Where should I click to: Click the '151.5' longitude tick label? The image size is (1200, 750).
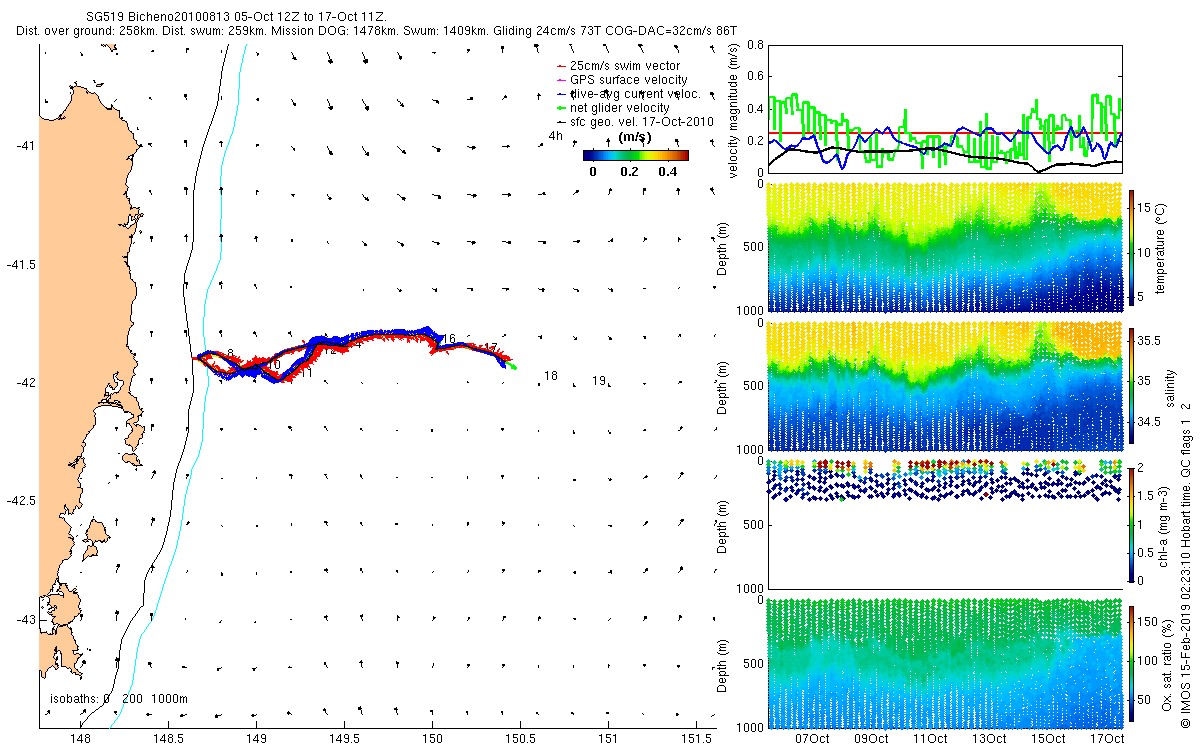pyautogui.click(x=696, y=738)
